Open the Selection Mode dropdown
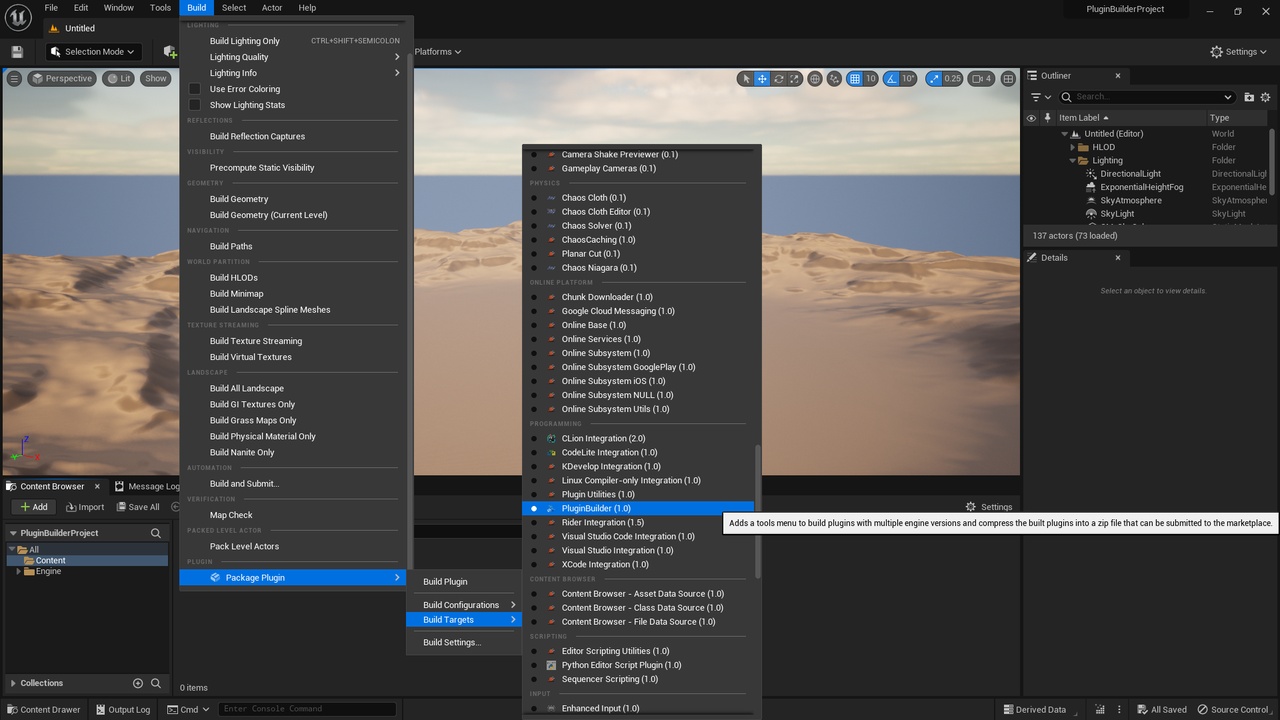The width and height of the screenshot is (1280, 720). [x=93, y=52]
